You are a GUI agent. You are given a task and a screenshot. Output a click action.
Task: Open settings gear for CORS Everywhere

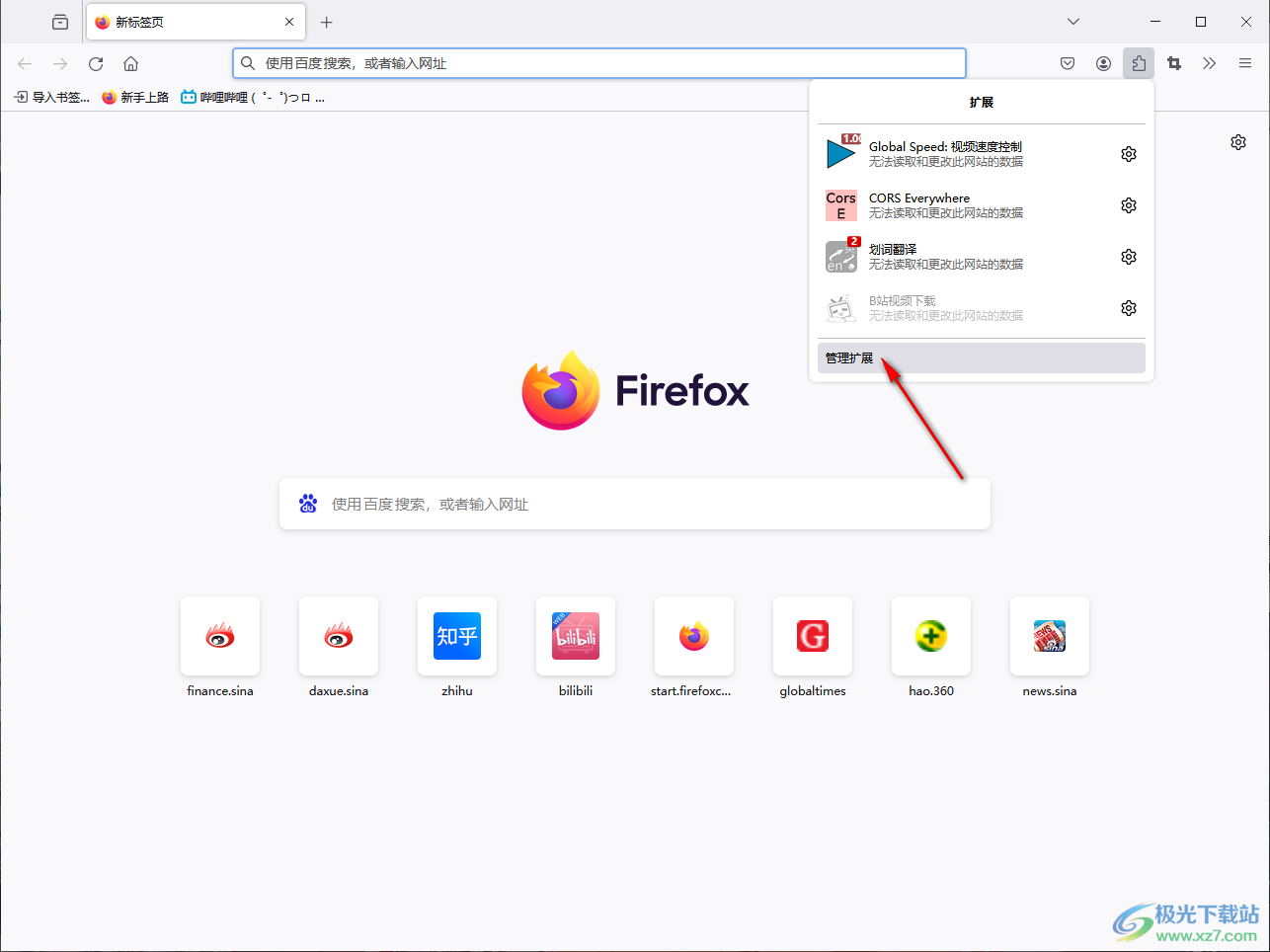[x=1129, y=205]
